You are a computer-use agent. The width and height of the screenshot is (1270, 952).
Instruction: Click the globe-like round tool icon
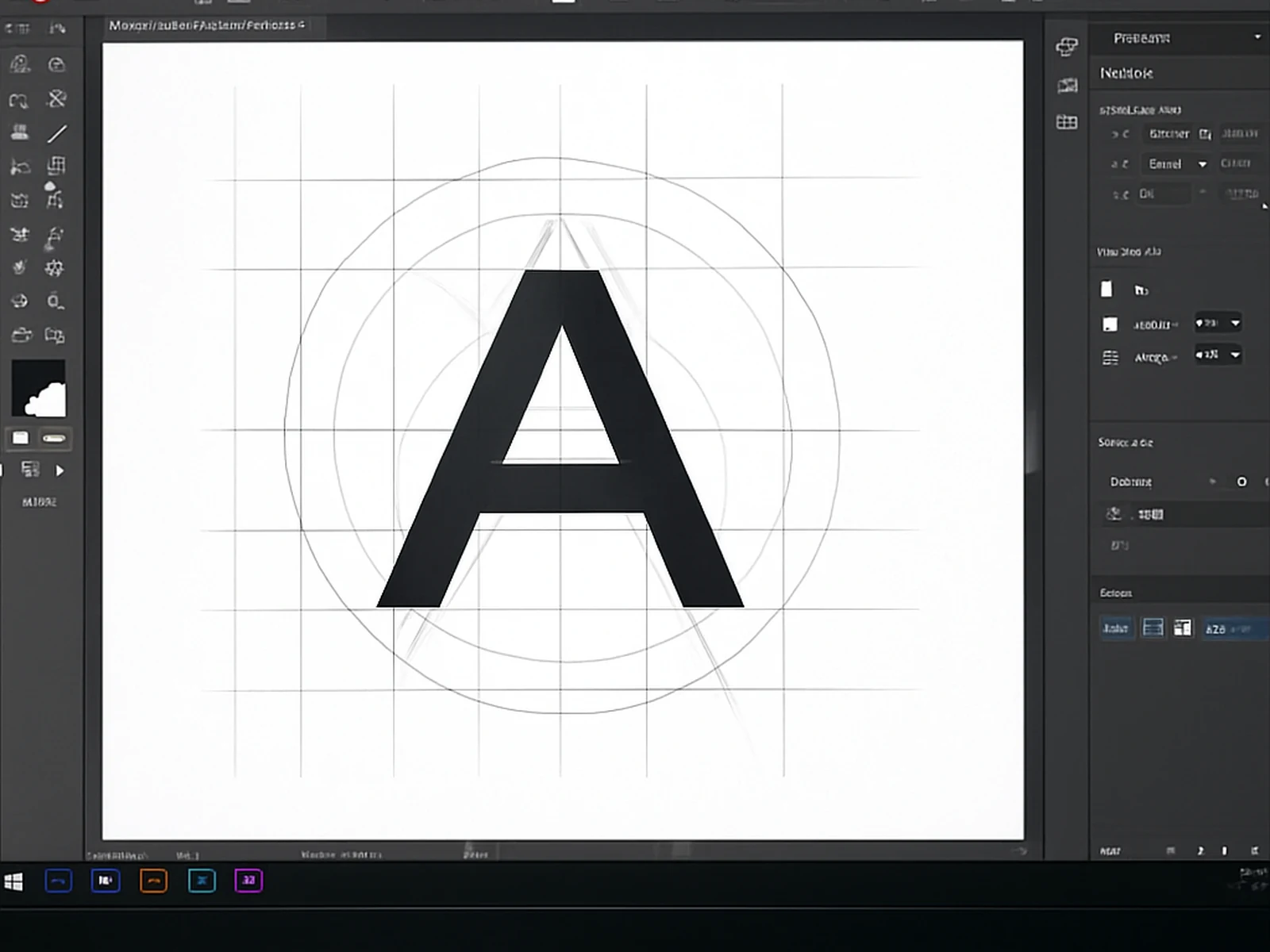tap(19, 301)
